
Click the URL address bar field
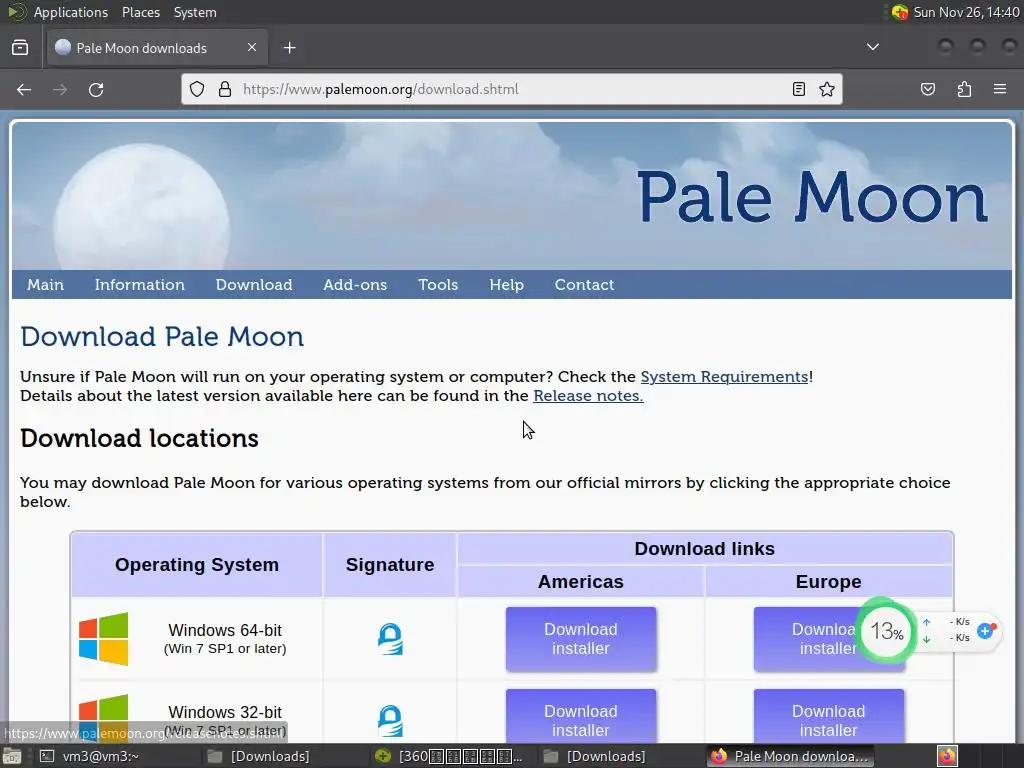[512, 89]
